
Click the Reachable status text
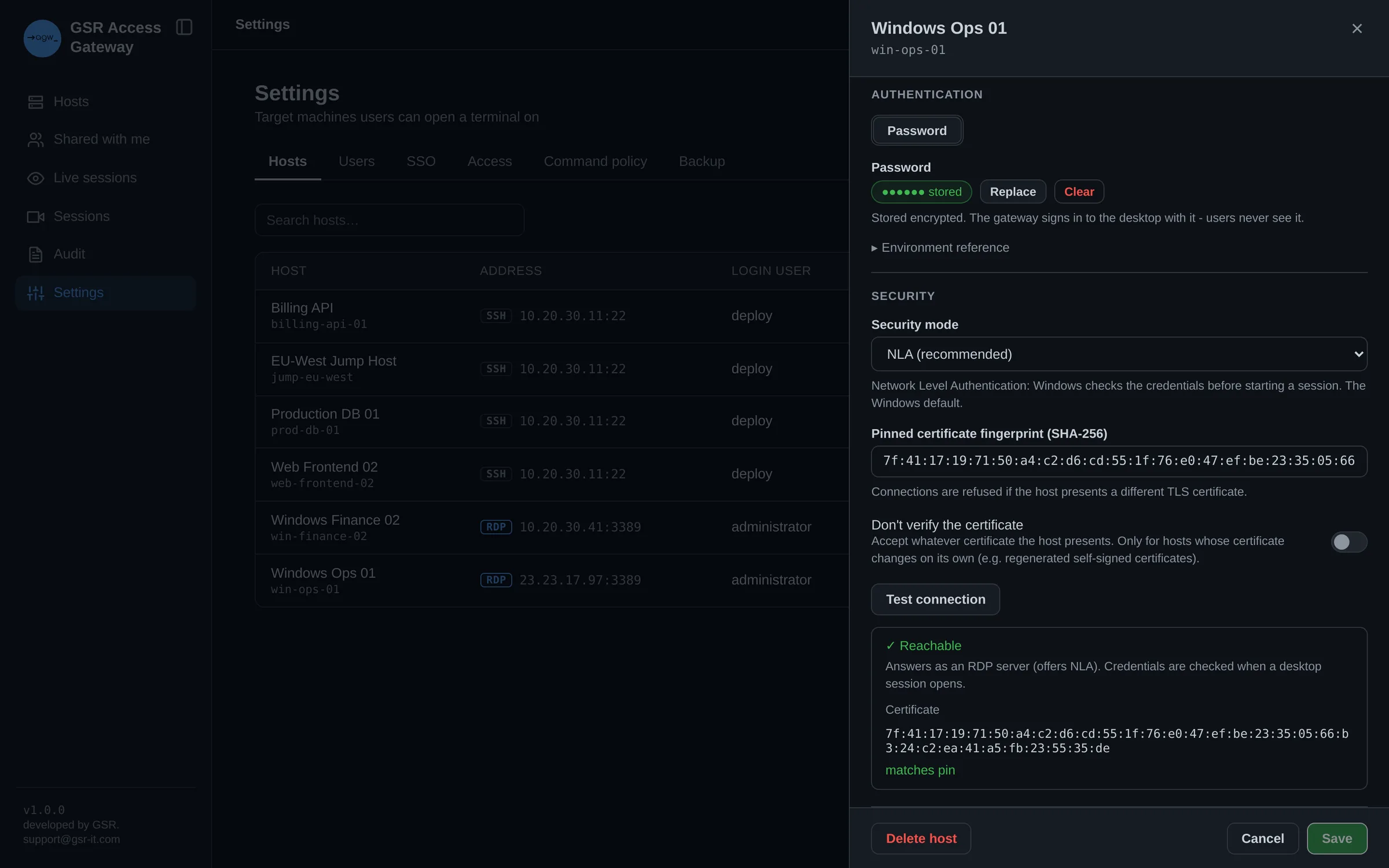(923, 646)
